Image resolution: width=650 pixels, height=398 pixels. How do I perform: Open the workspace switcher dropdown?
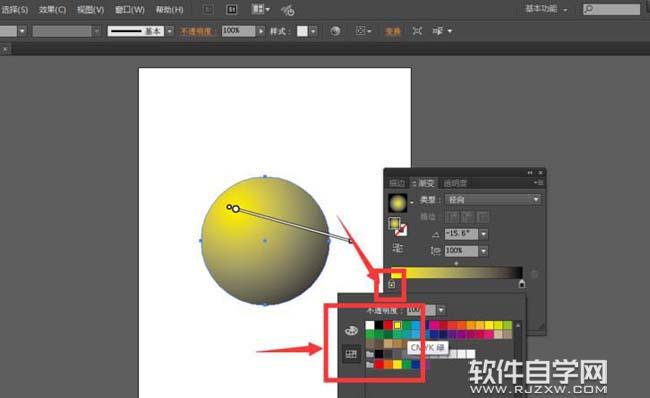(x=546, y=9)
